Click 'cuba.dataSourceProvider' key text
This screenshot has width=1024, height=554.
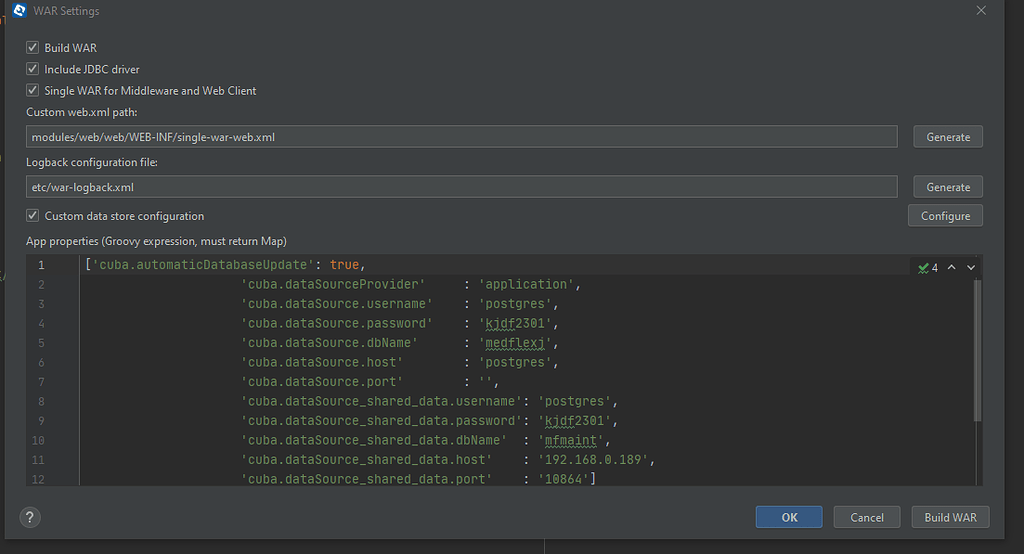click(333, 284)
